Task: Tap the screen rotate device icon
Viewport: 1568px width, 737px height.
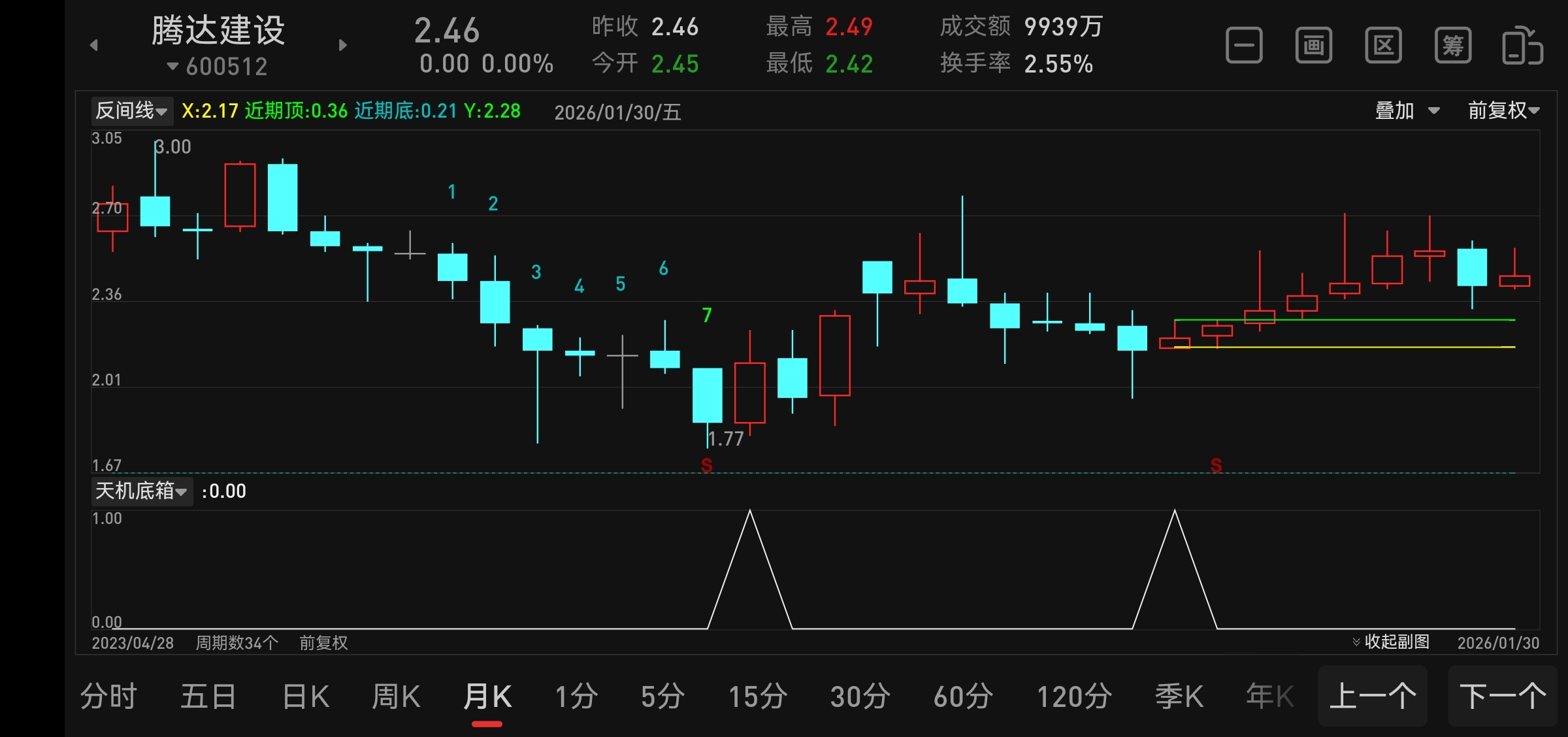Action: (1522, 46)
